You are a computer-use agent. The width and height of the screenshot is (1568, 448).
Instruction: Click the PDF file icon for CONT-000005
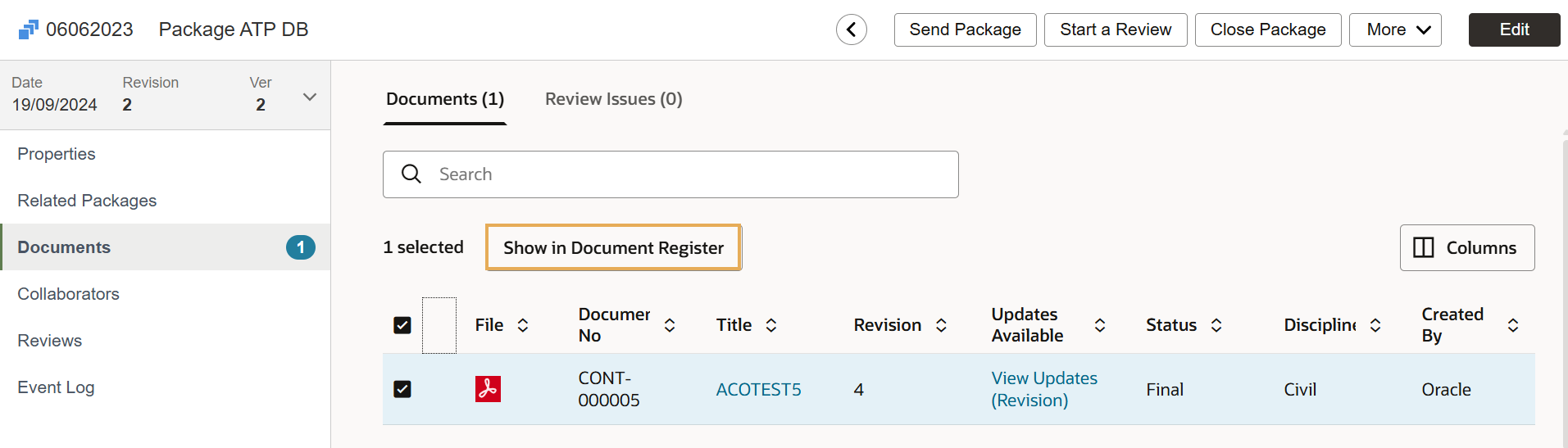(x=488, y=389)
